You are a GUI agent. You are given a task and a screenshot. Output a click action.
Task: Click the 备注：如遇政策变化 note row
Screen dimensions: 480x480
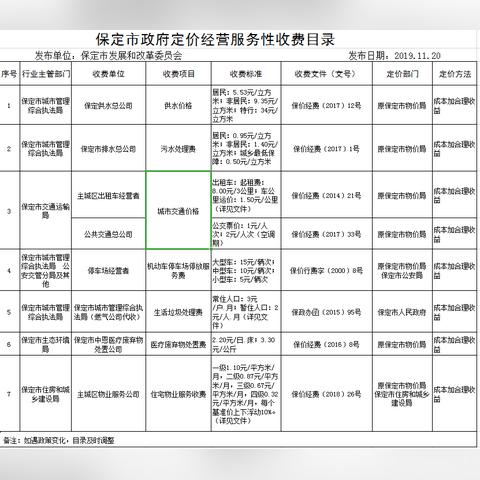(238, 440)
